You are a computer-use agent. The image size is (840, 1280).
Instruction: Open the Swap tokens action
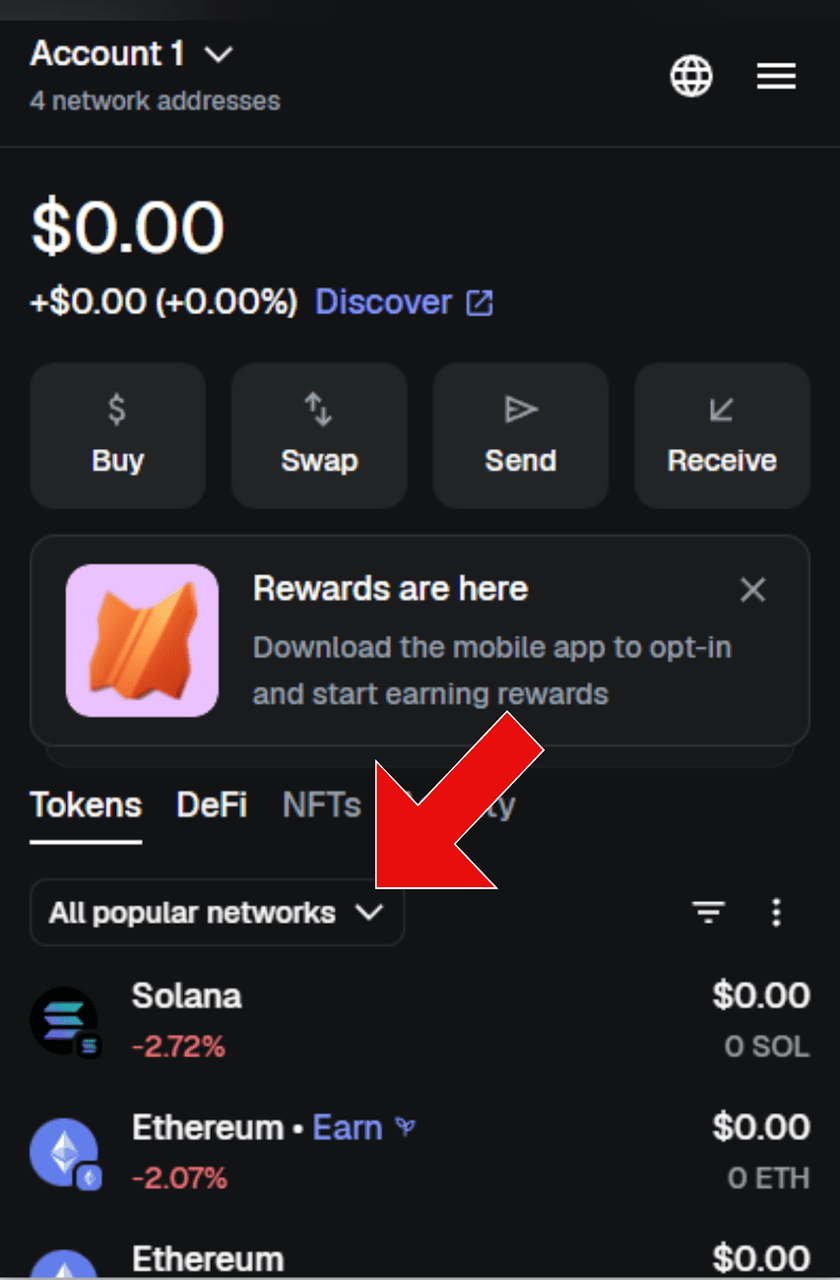click(x=319, y=435)
